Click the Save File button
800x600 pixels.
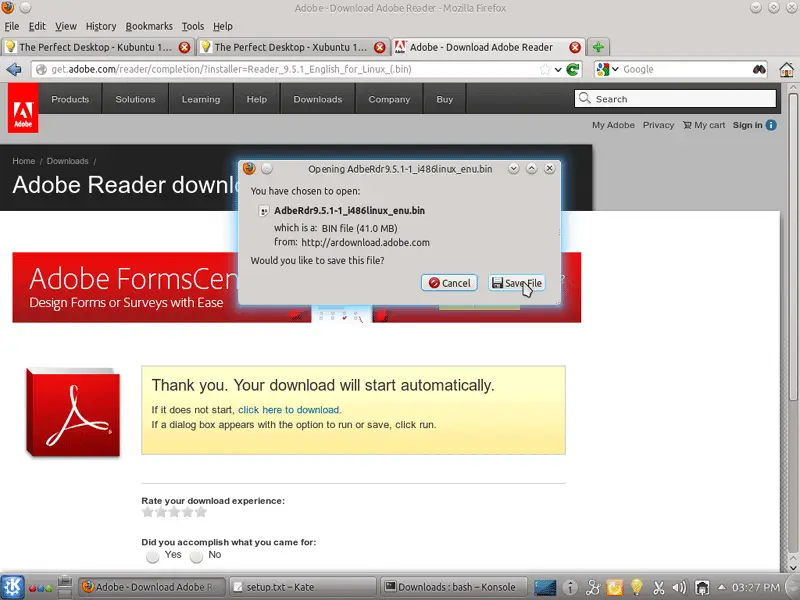click(516, 283)
